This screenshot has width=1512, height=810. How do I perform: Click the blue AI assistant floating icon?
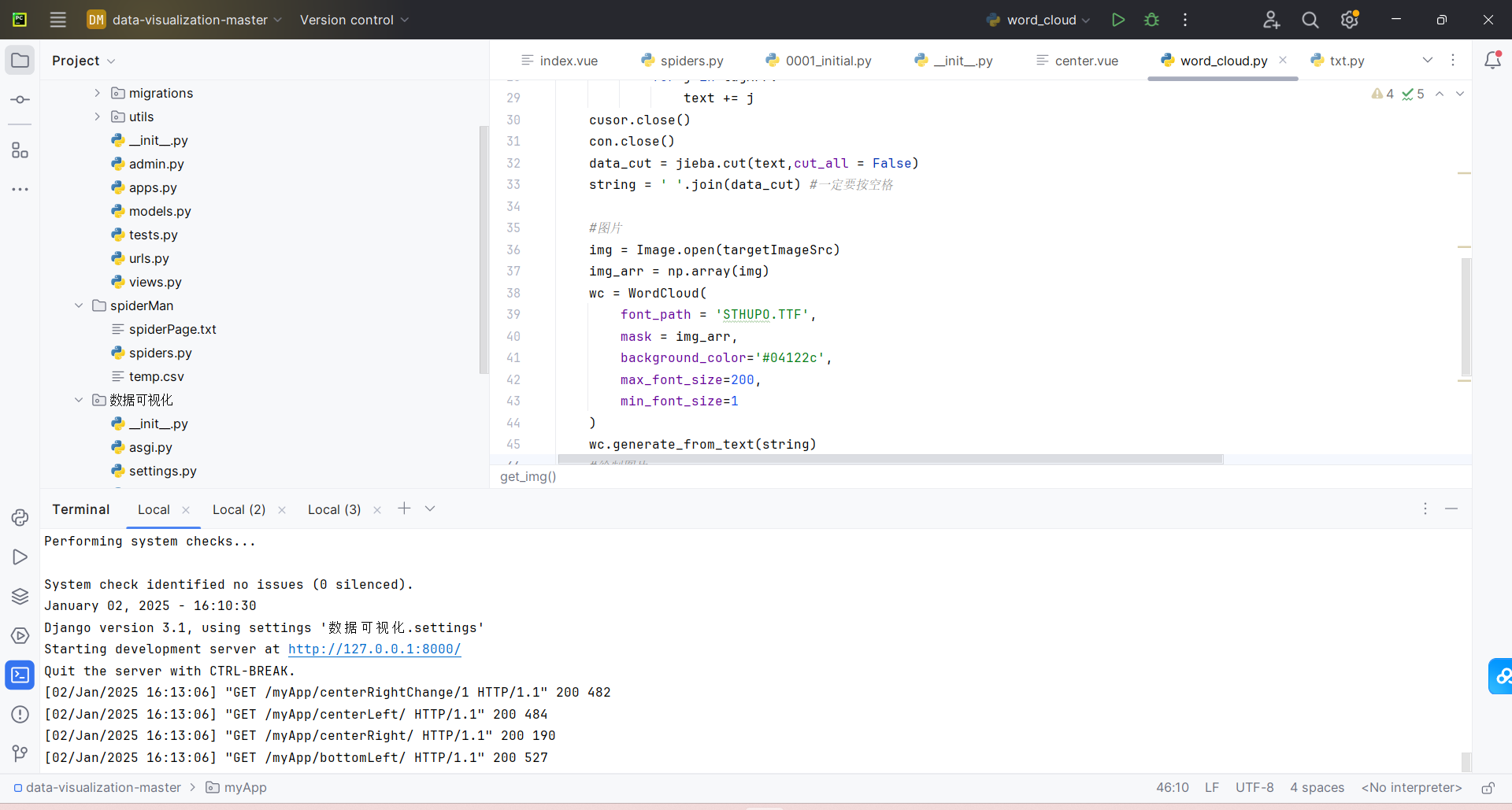(x=1501, y=676)
